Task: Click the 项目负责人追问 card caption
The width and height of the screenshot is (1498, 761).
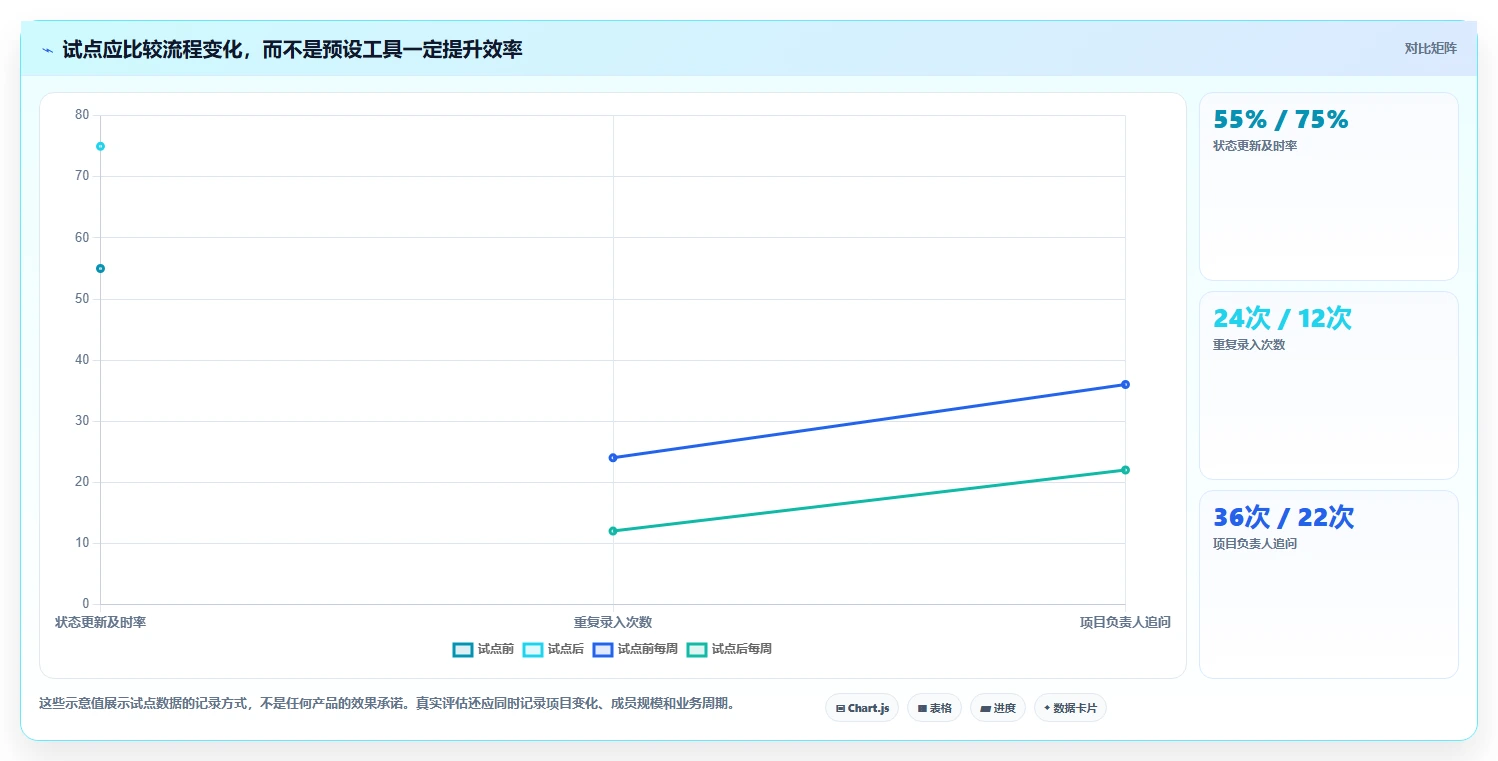Action: (x=1255, y=544)
